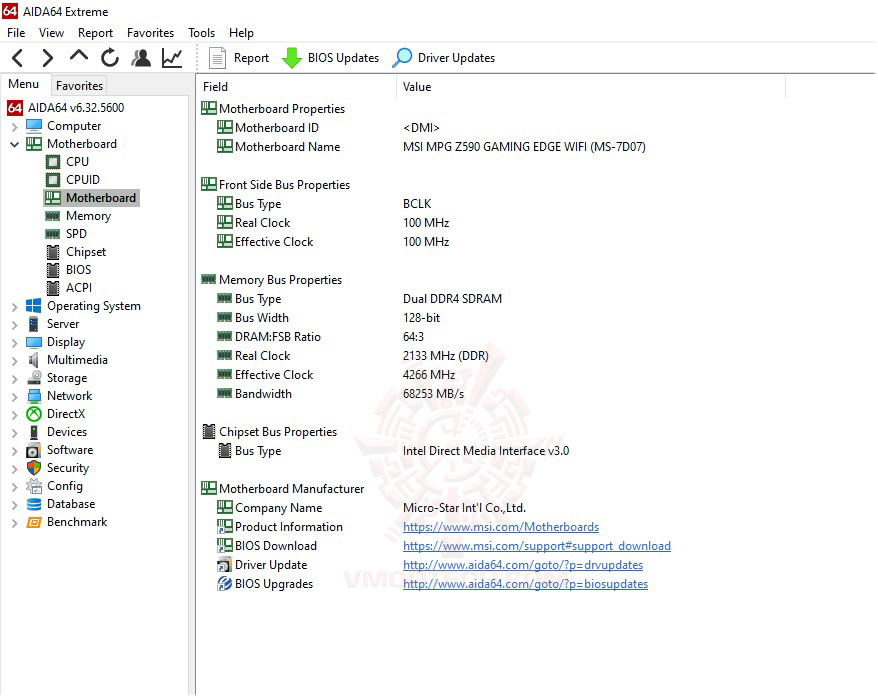Screen dimensions: 878x698
Task: Open the aida64 drvupdates link
Action: point(522,565)
